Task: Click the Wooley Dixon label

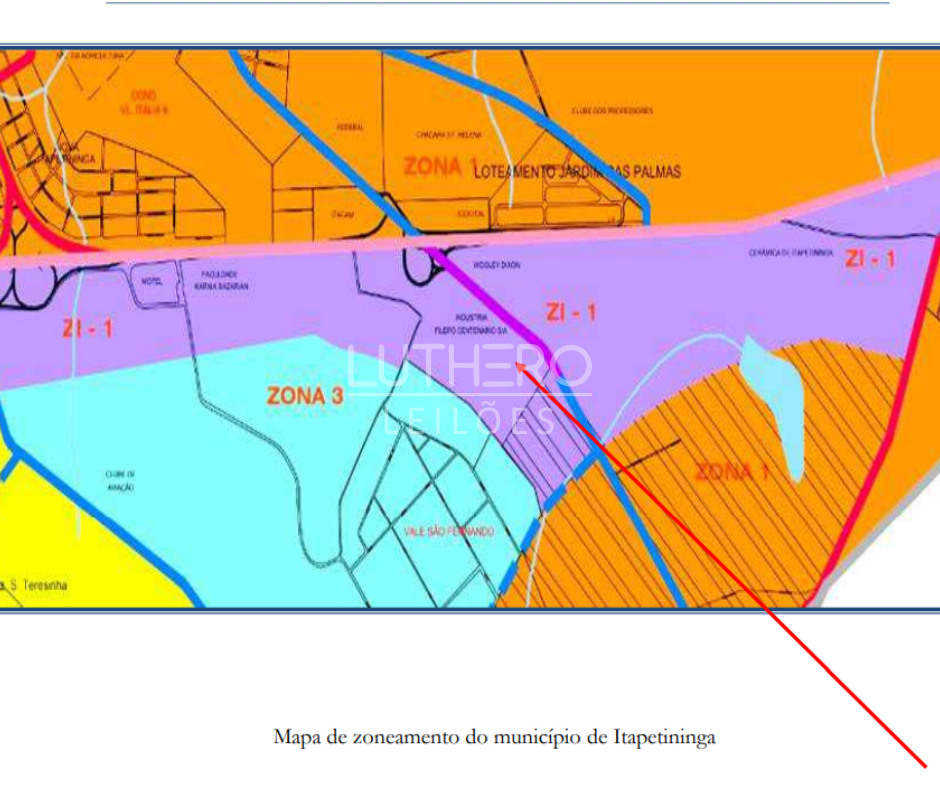Action: pos(497,266)
